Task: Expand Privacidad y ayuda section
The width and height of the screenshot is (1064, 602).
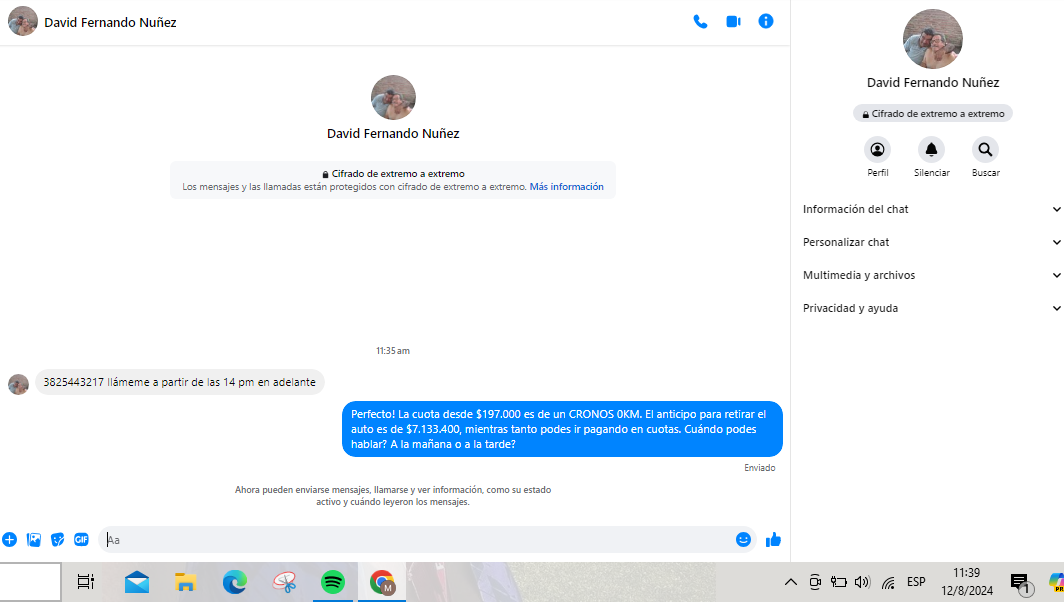Action: pos(930,308)
